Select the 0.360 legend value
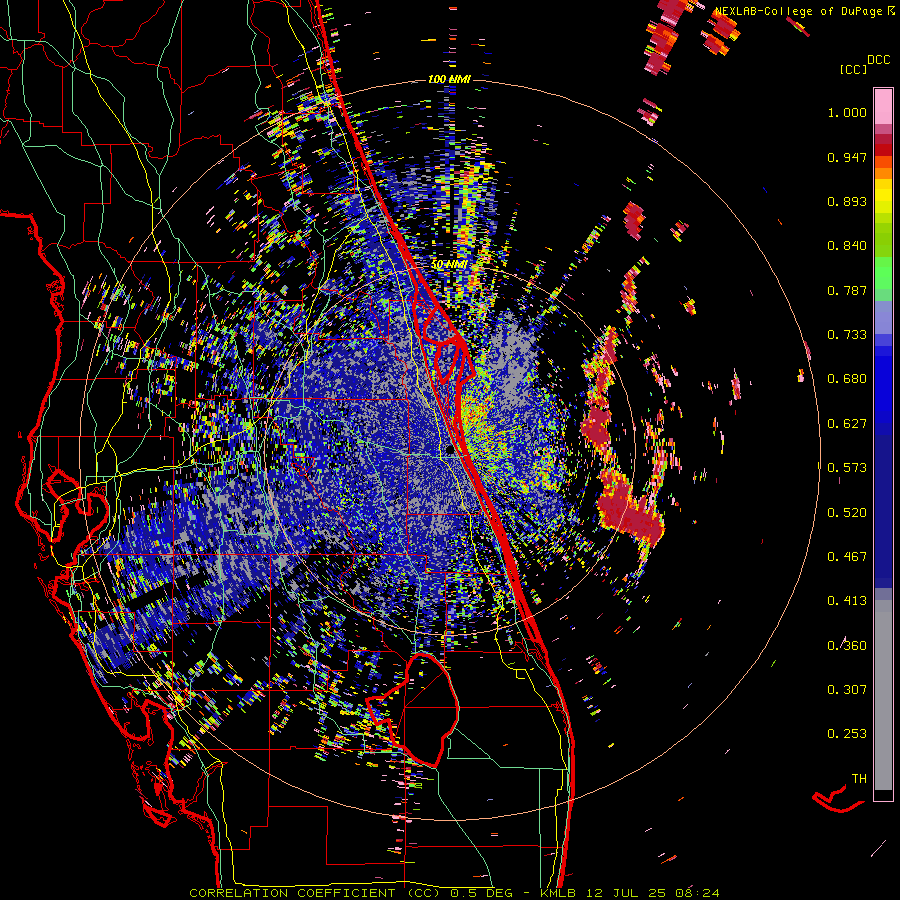 (x=847, y=646)
